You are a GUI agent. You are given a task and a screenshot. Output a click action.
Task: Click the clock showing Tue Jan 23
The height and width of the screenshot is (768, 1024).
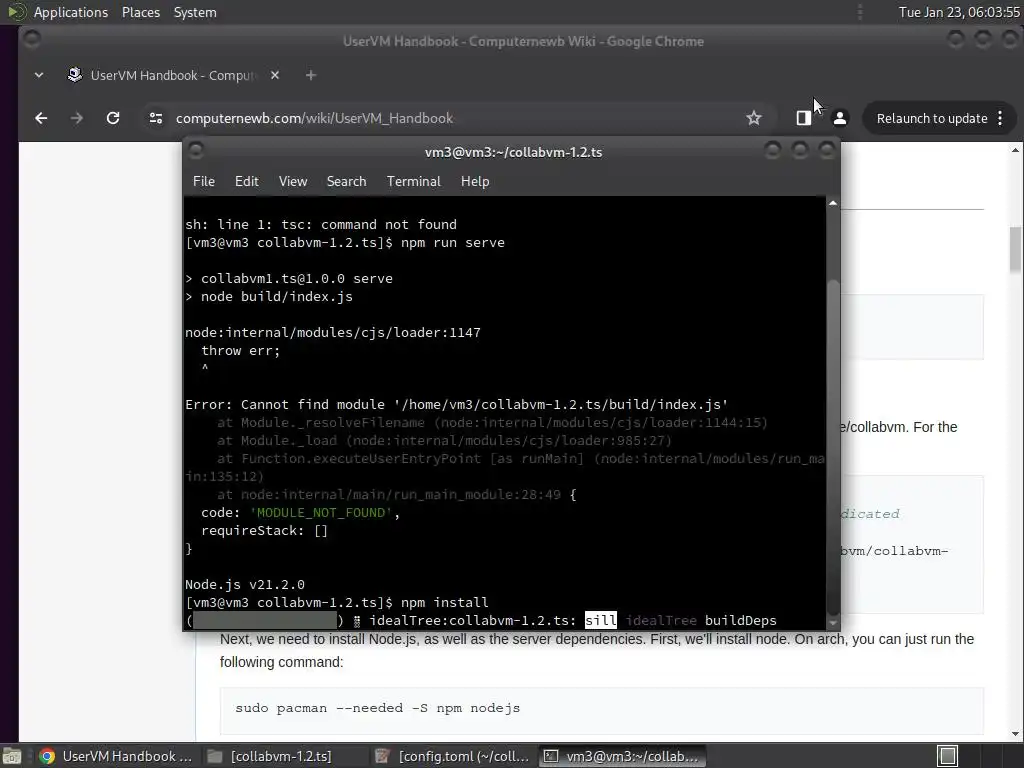tap(959, 12)
